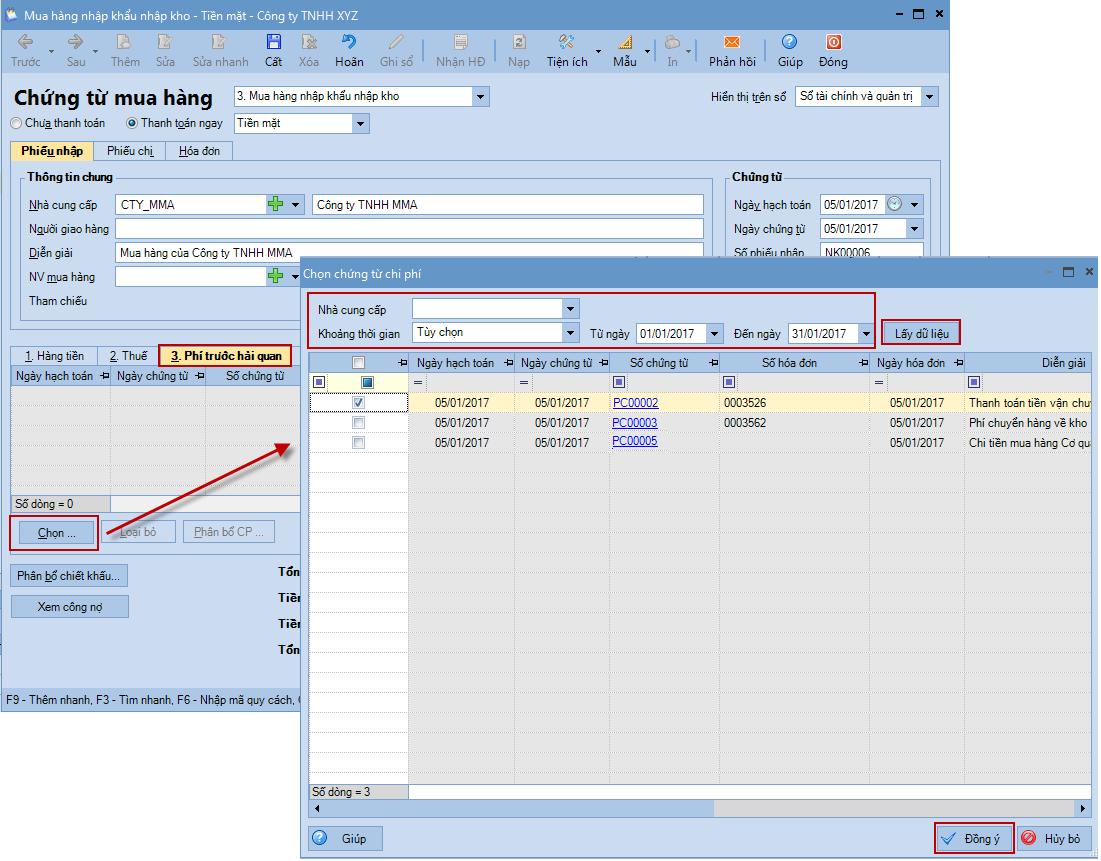Click the Người giao hàng input field
This screenshot has height=861, width=1101.
pyautogui.click(x=410, y=229)
